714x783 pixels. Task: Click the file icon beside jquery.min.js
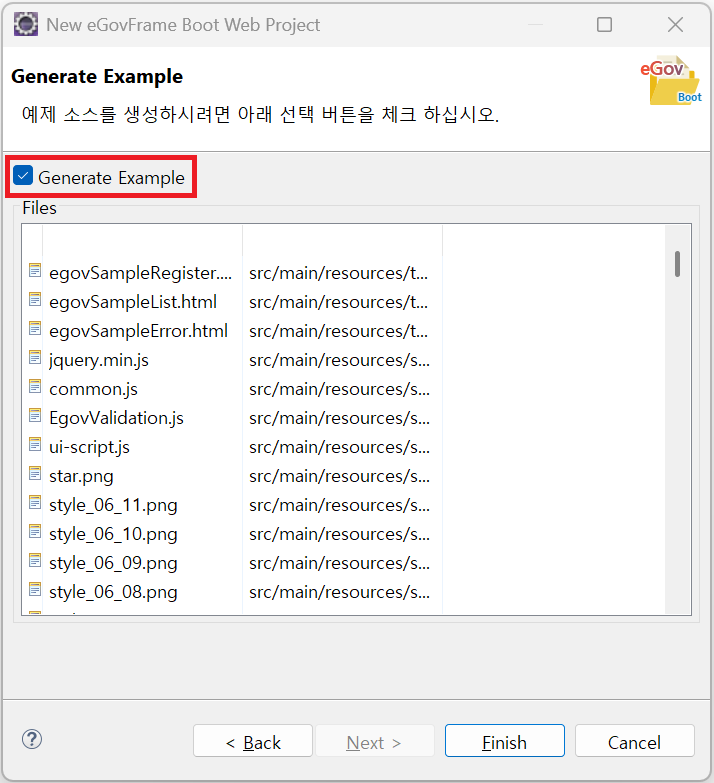click(x=35, y=357)
